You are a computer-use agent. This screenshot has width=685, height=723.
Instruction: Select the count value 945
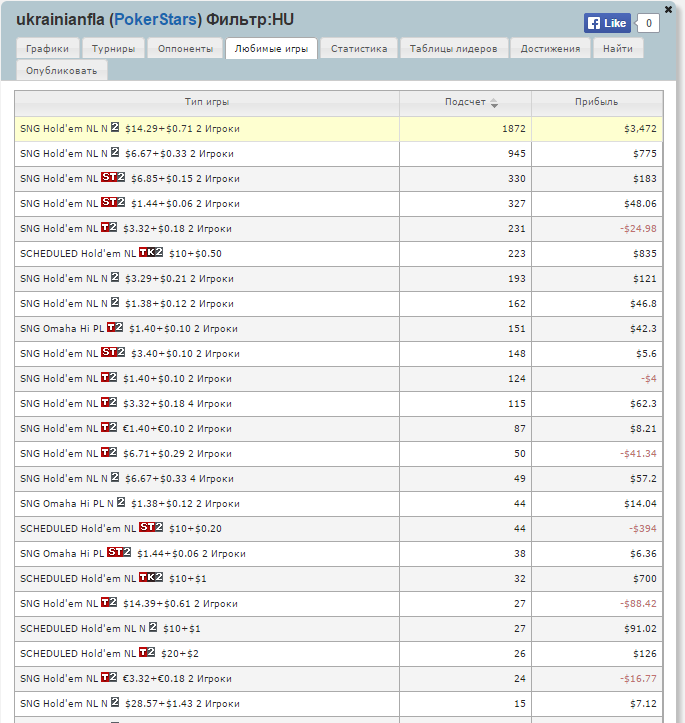[x=517, y=154]
